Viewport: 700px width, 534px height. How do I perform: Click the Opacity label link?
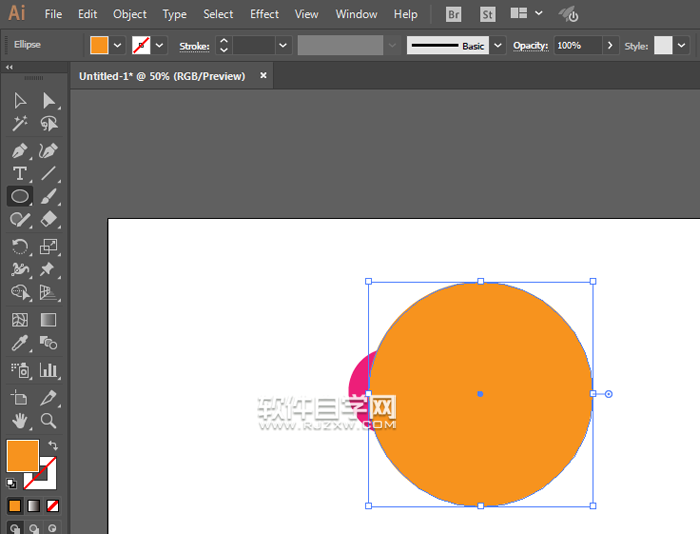pyautogui.click(x=531, y=46)
